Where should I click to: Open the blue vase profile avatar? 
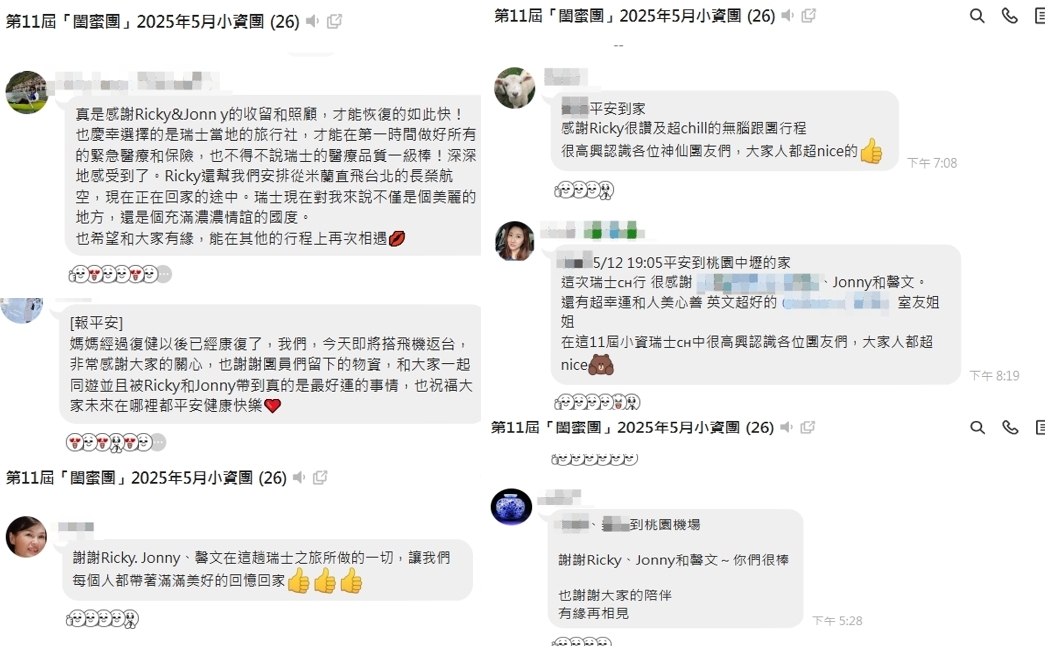511,507
